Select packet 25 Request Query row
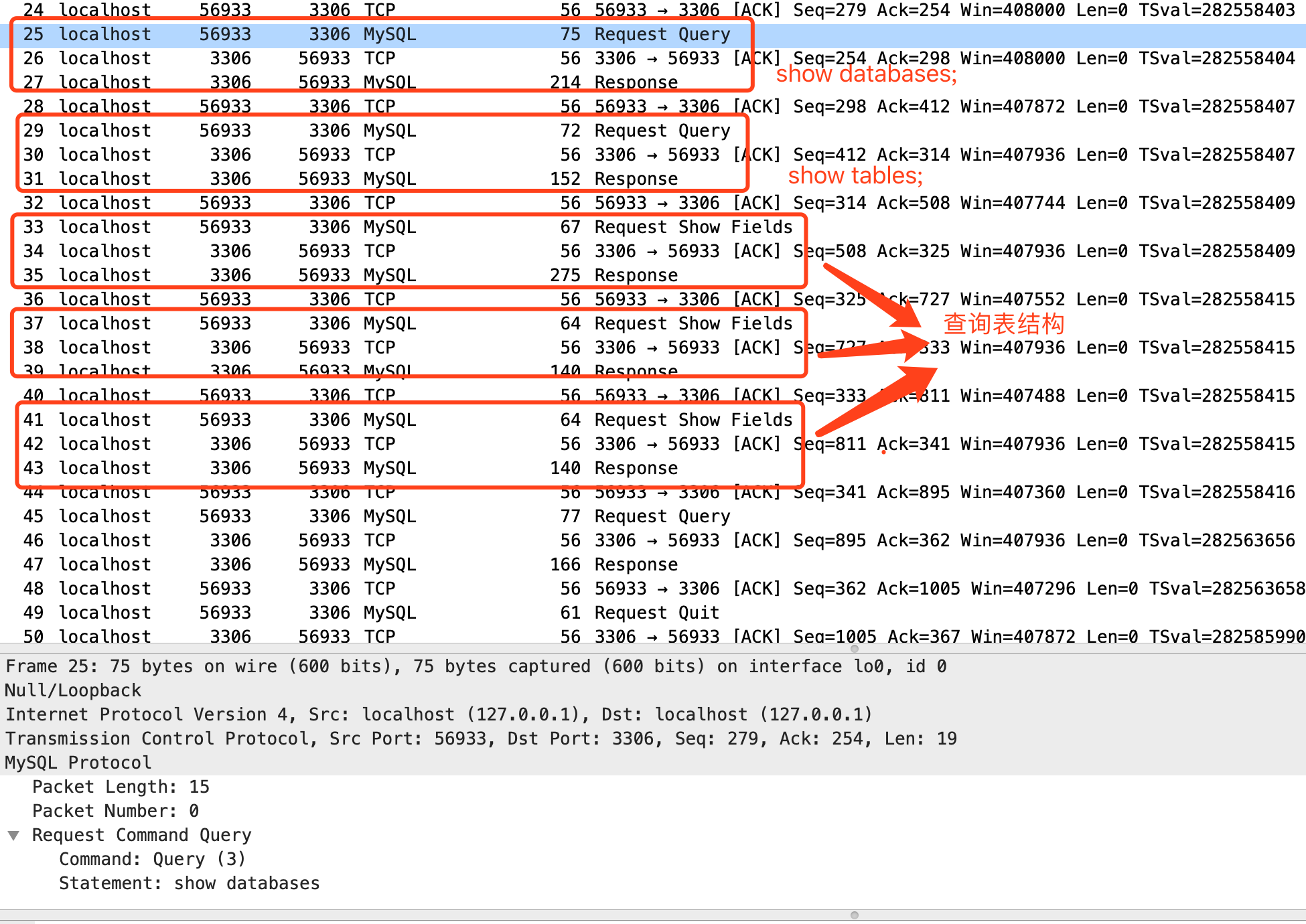The width and height of the screenshot is (1306, 924). click(653, 35)
